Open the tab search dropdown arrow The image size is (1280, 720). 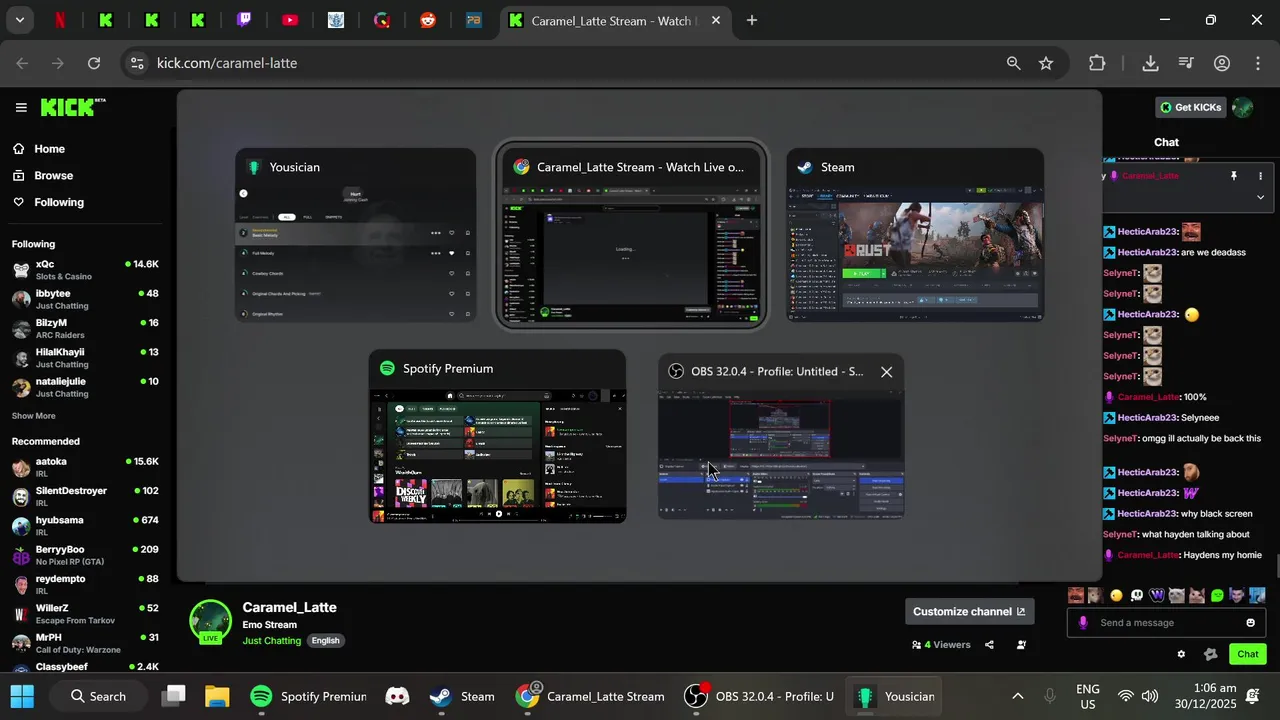point(19,20)
